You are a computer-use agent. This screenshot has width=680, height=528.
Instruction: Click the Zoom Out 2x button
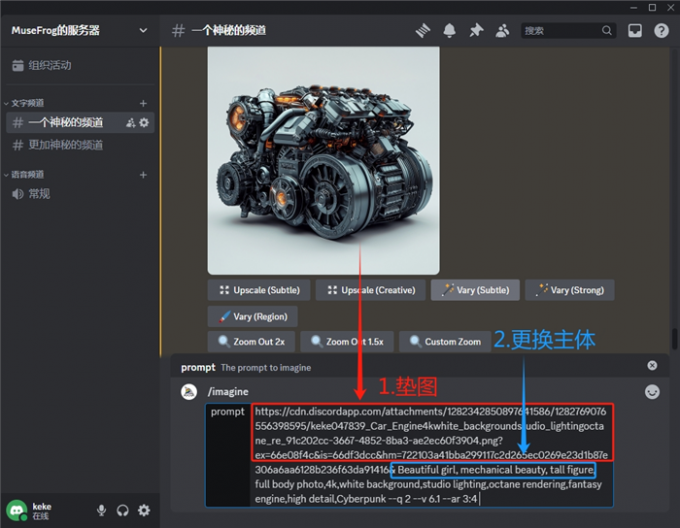(251, 342)
